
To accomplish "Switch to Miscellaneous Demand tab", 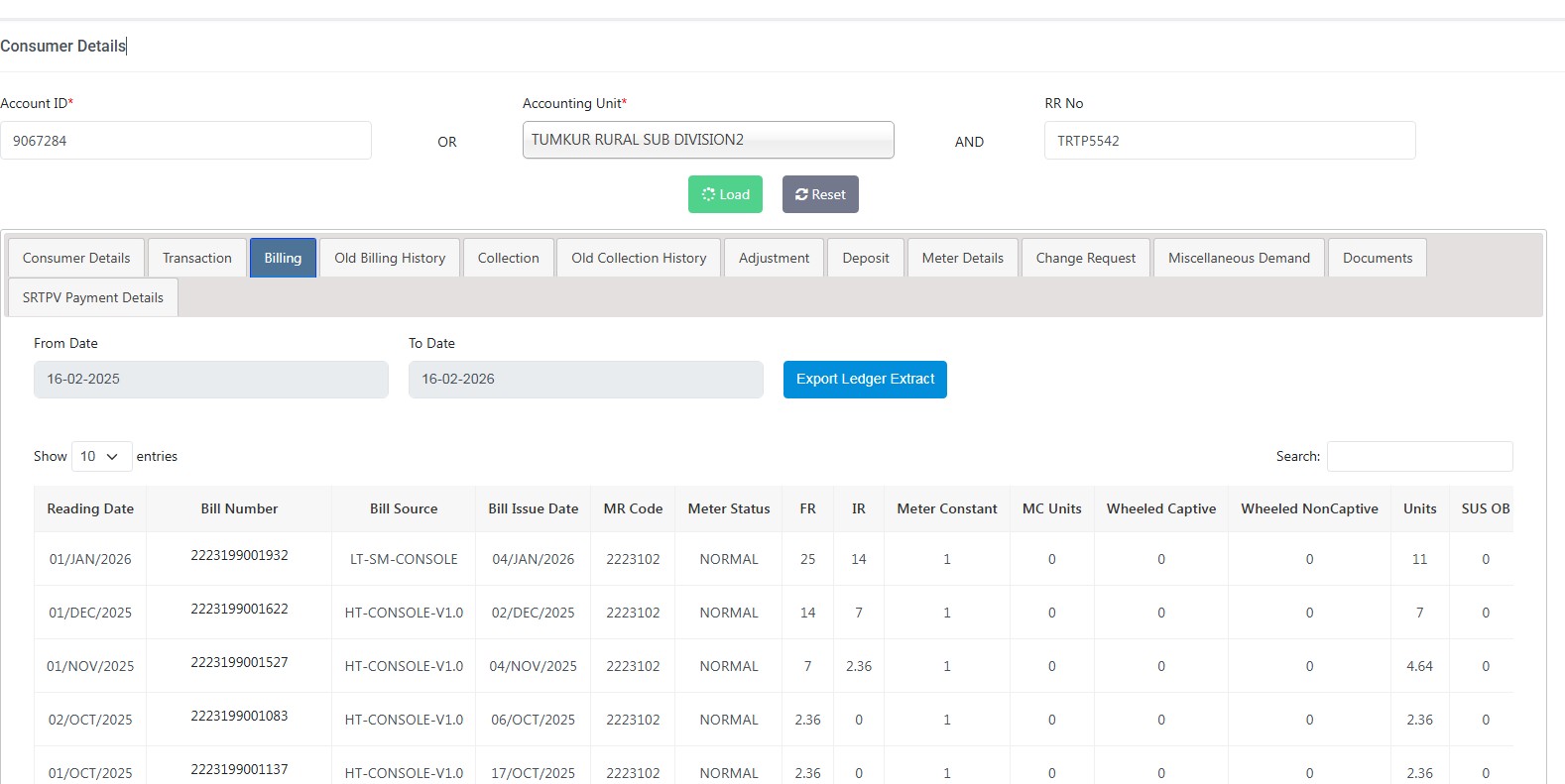I will pos(1238,258).
